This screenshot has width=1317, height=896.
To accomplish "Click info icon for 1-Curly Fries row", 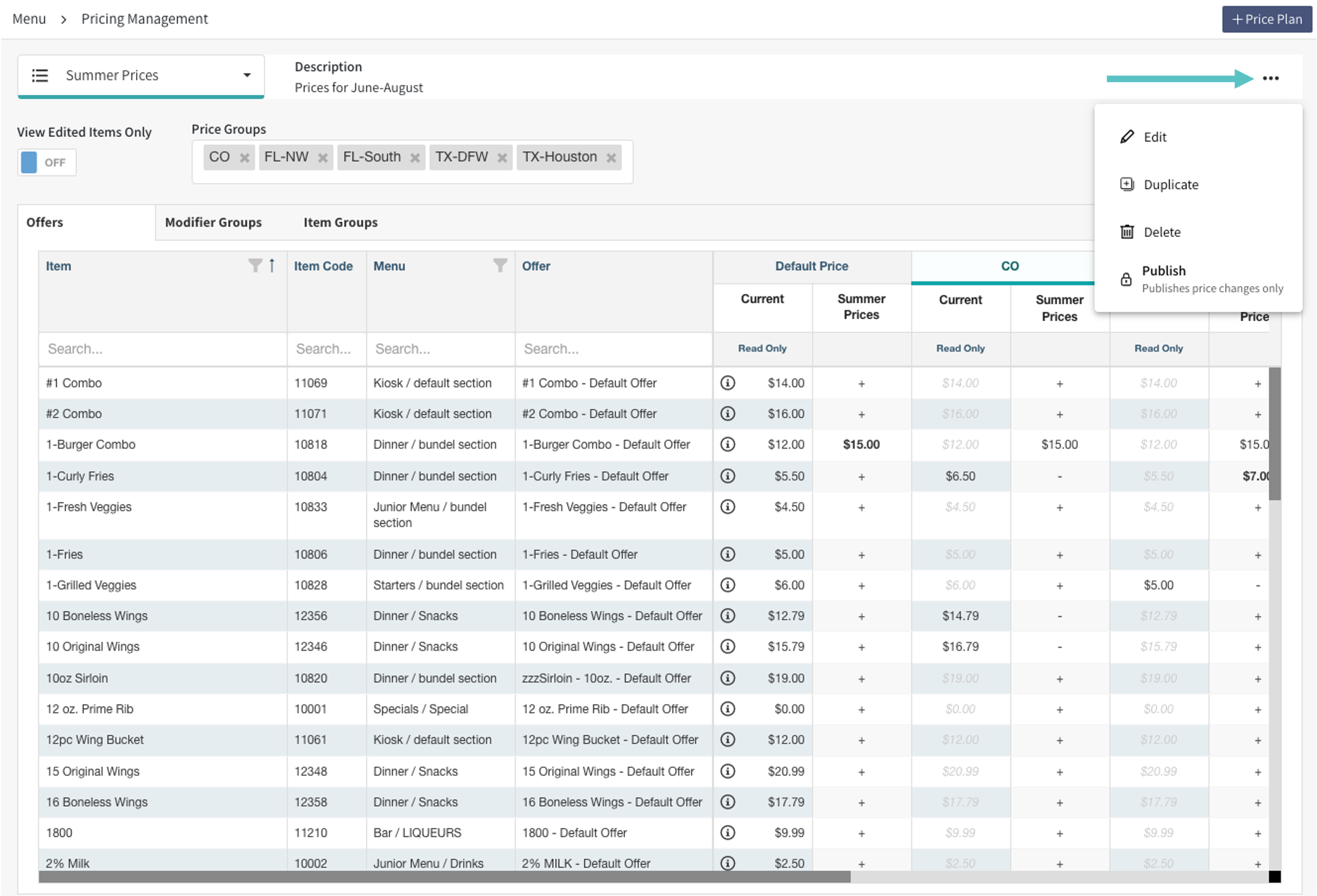I will pos(727,476).
